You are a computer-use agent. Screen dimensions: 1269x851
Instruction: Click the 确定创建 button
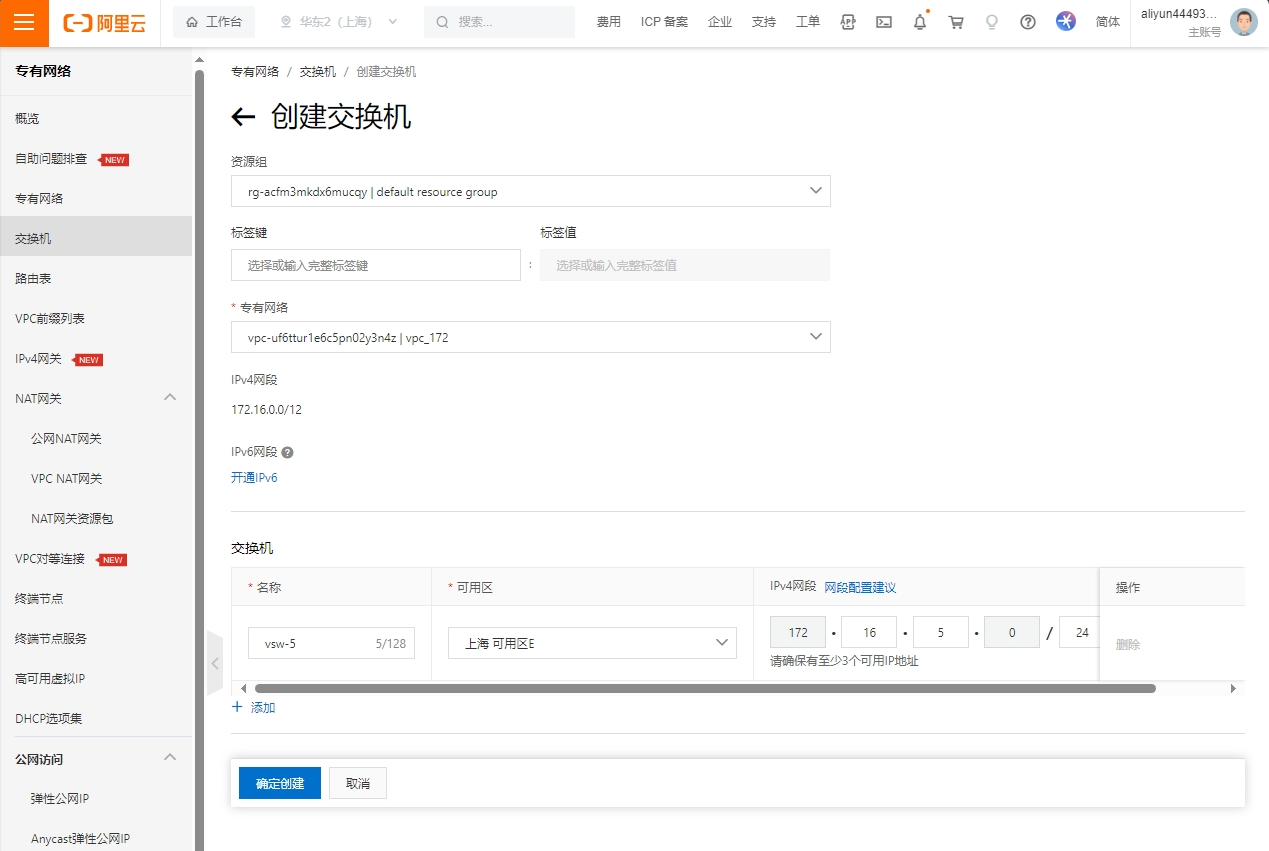click(x=280, y=783)
